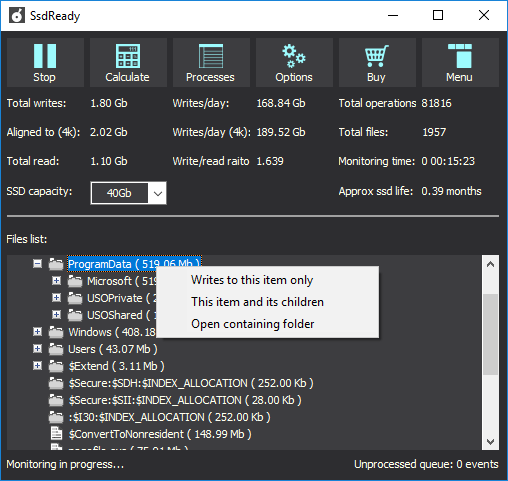Click the :$I30:$INDEX_ALLOCATION folder icon
508x481 pixels.
56,417
